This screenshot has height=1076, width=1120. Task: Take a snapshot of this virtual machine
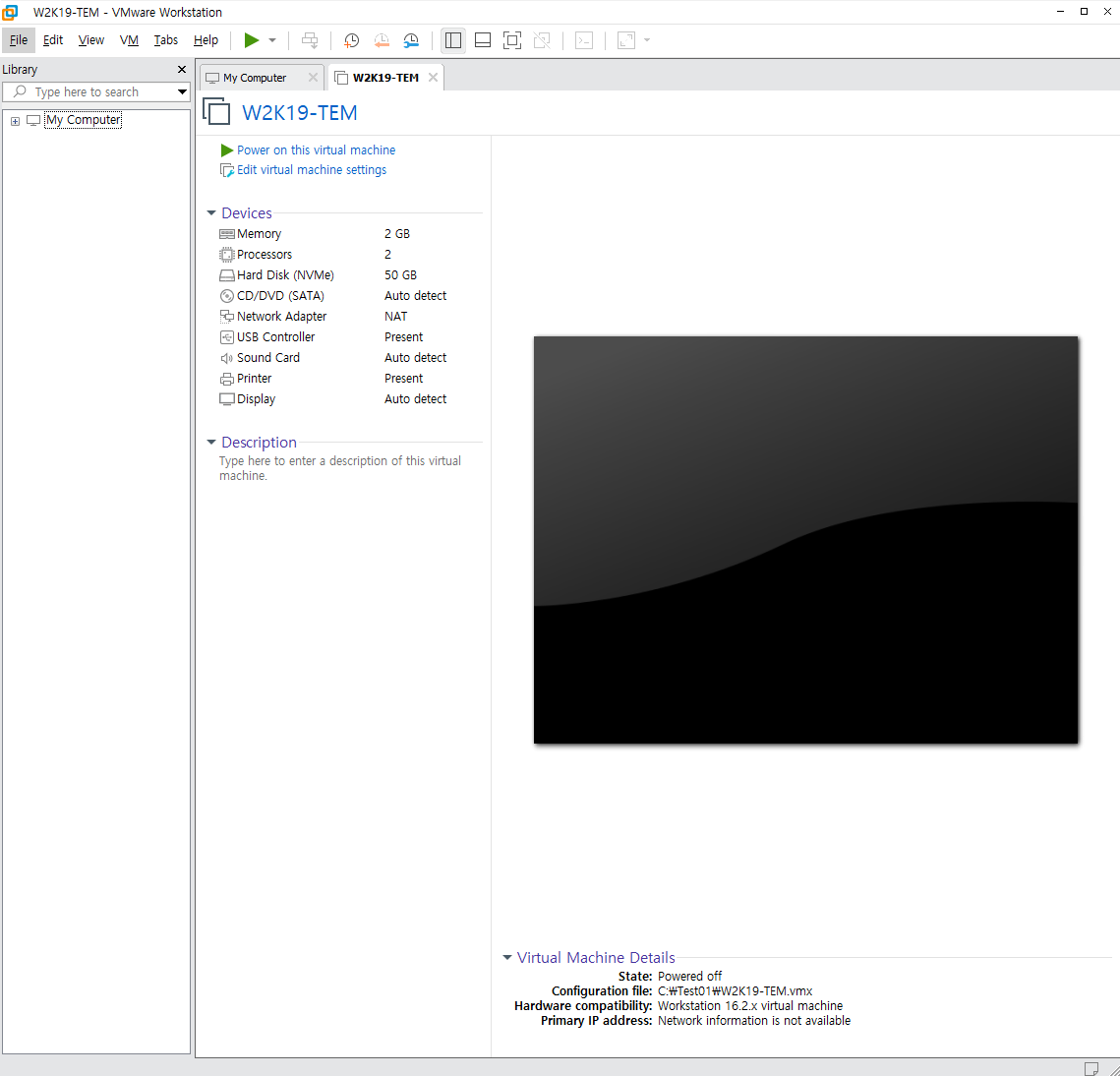pos(351,40)
